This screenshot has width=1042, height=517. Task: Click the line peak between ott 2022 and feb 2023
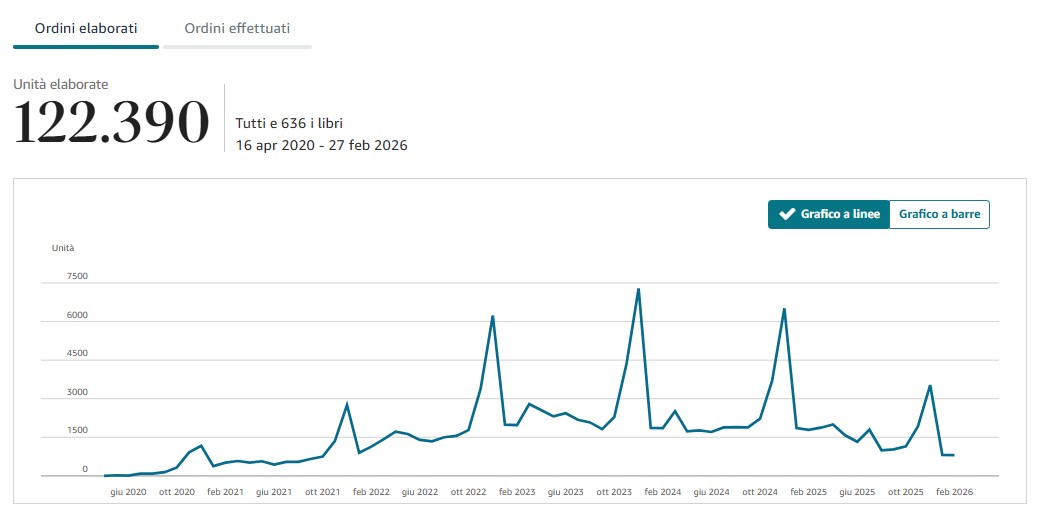(493, 317)
